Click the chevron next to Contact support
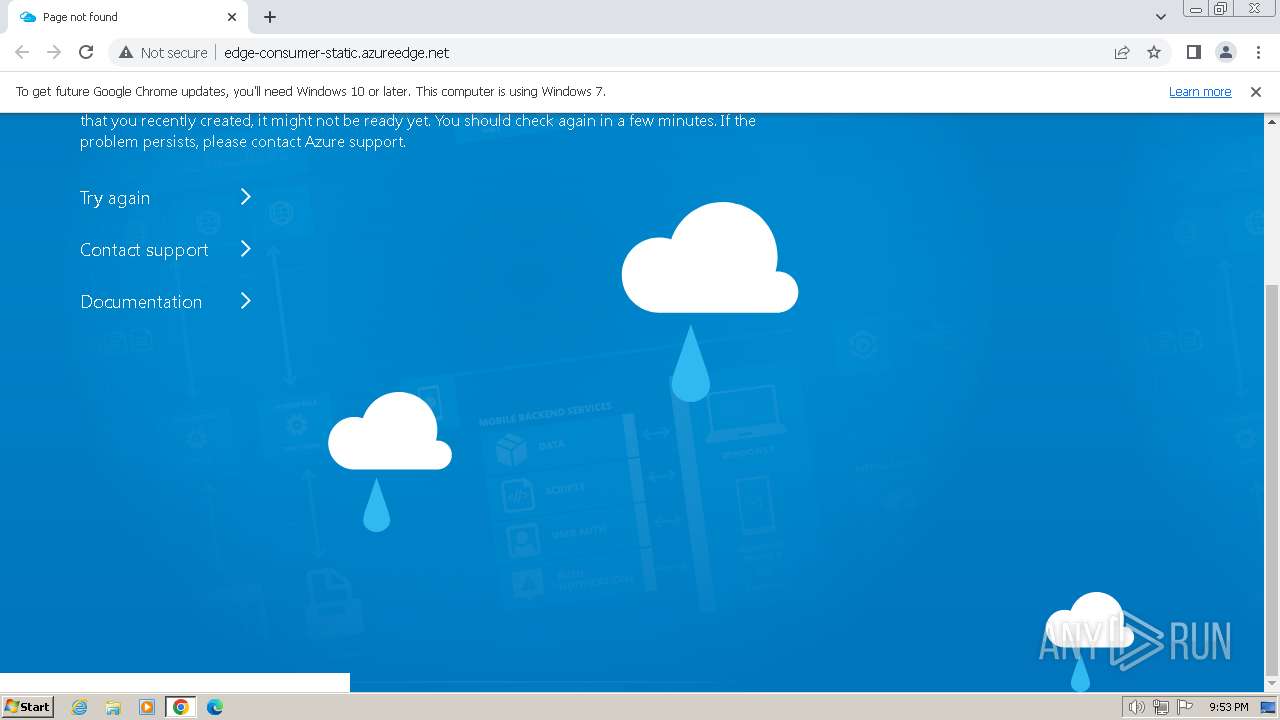The height and width of the screenshot is (720, 1280). 246,249
